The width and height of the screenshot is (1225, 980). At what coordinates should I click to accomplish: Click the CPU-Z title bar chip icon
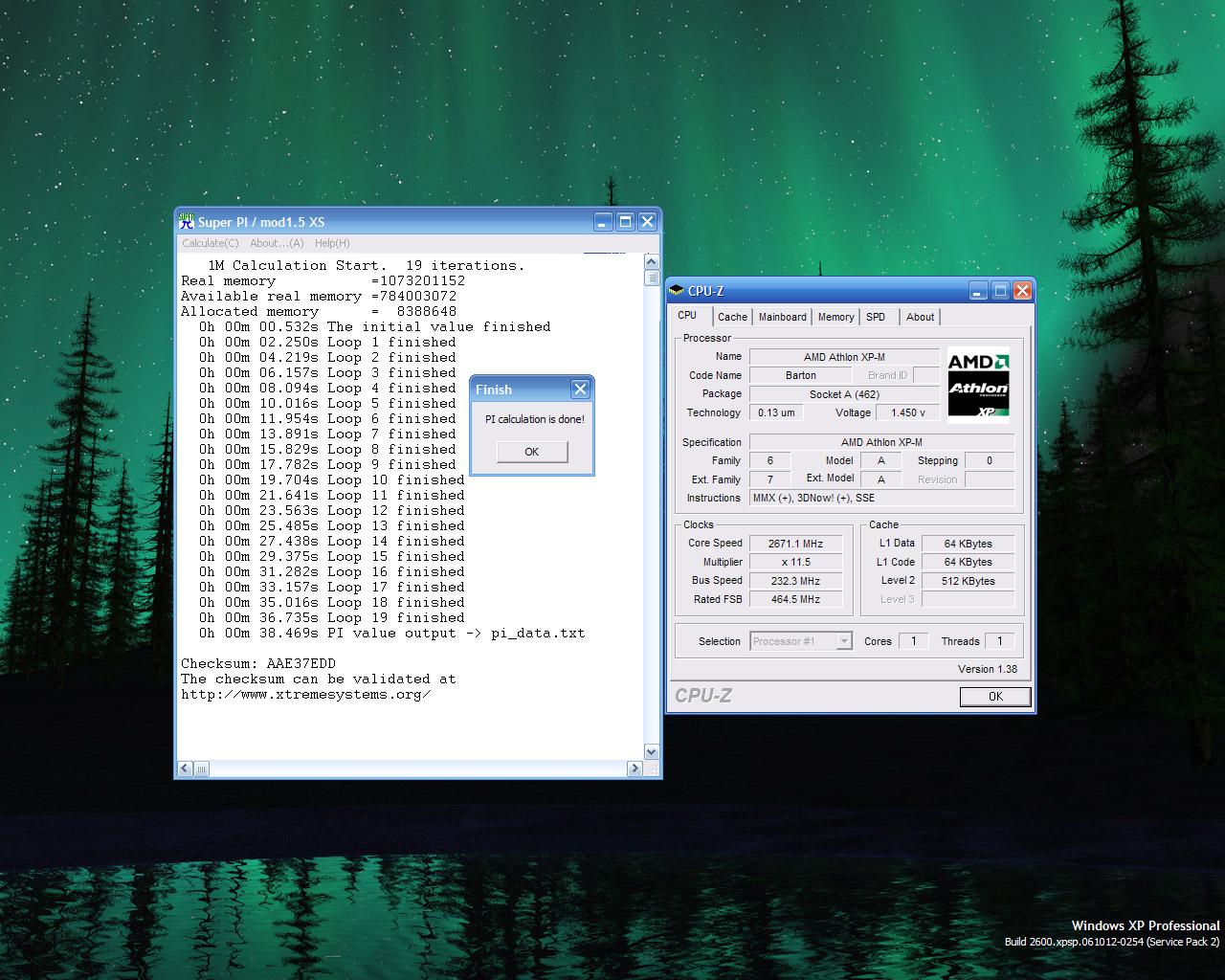tap(677, 291)
